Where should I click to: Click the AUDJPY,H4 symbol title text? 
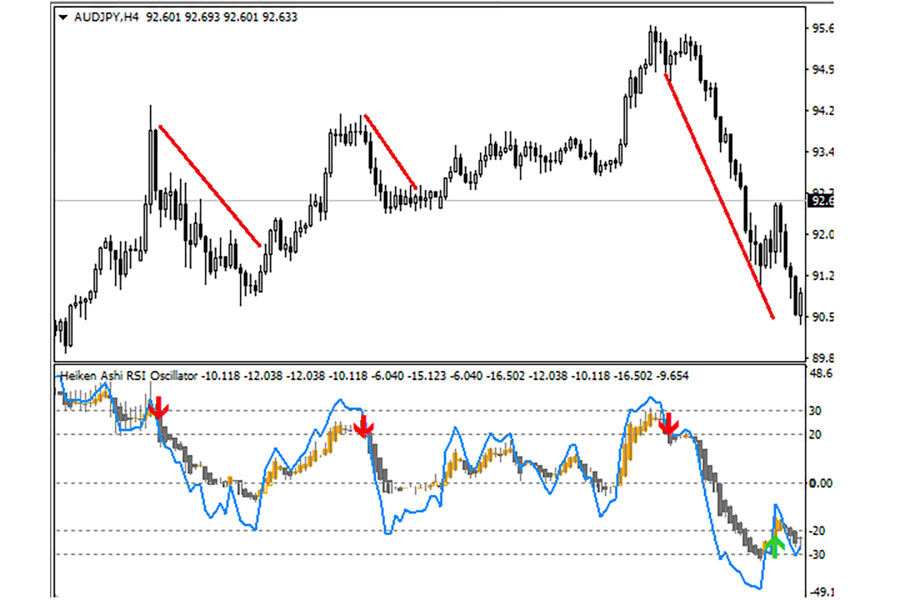pos(106,17)
